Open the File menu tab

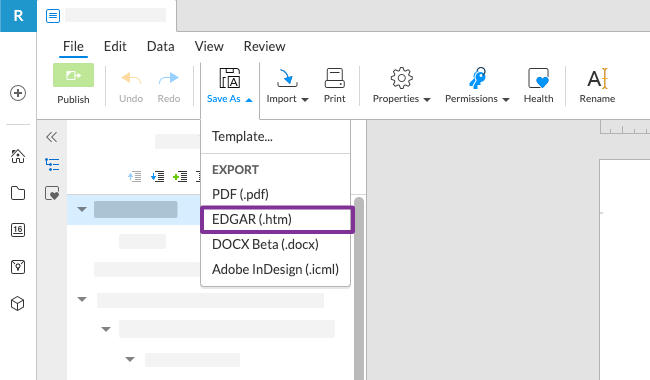click(x=73, y=46)
